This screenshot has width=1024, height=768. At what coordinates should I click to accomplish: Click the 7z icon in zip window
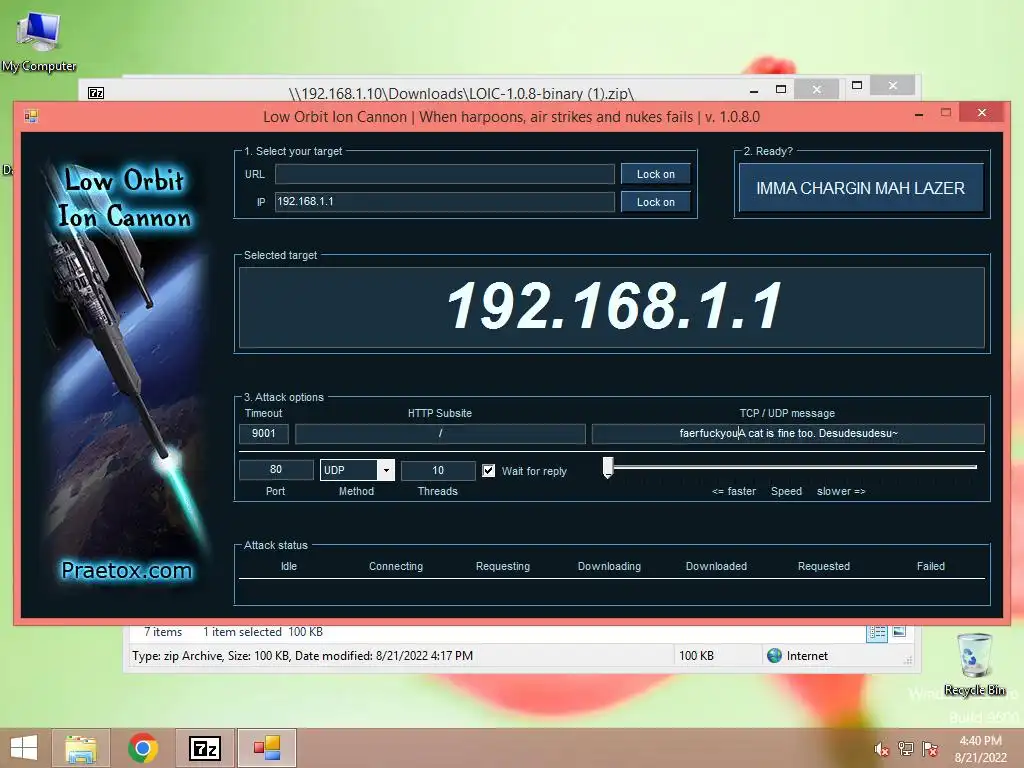96,93
